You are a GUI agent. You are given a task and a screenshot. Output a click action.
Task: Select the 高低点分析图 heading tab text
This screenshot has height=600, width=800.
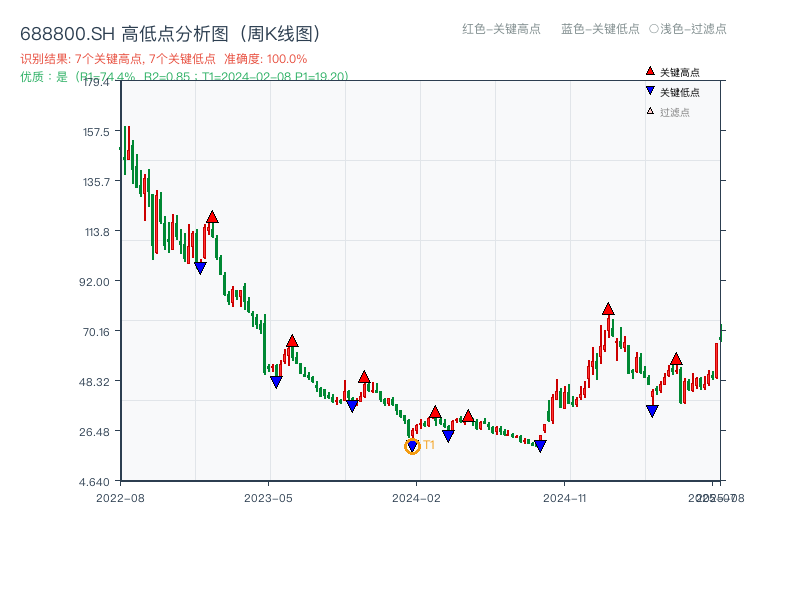pyautogui.click(x=170, y=31)
